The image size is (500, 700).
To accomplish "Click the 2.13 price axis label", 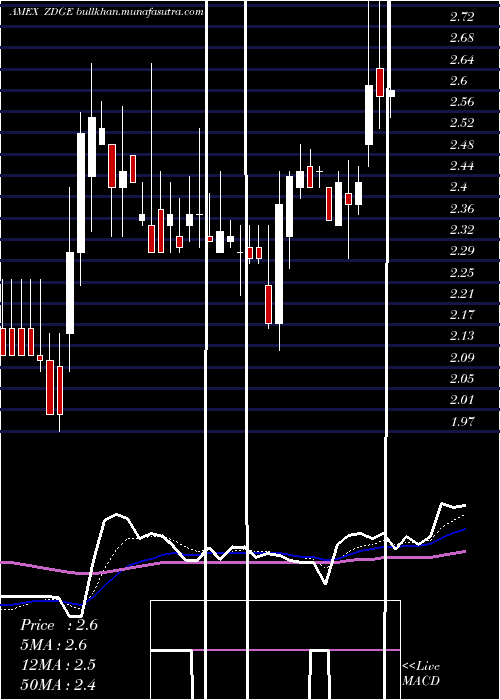I will click(462, 336).
